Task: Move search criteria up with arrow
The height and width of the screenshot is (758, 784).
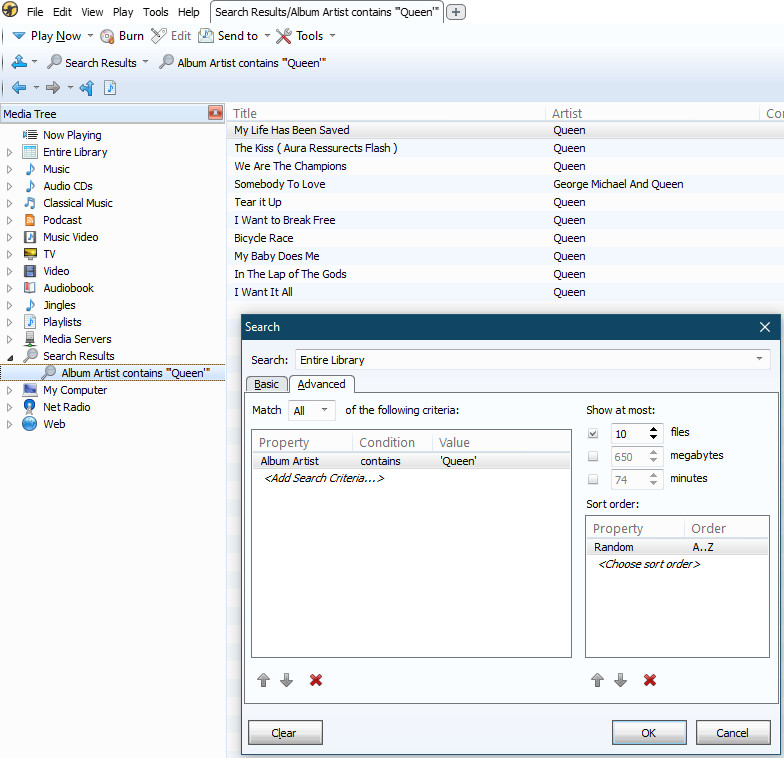Action: click(264, 680)
